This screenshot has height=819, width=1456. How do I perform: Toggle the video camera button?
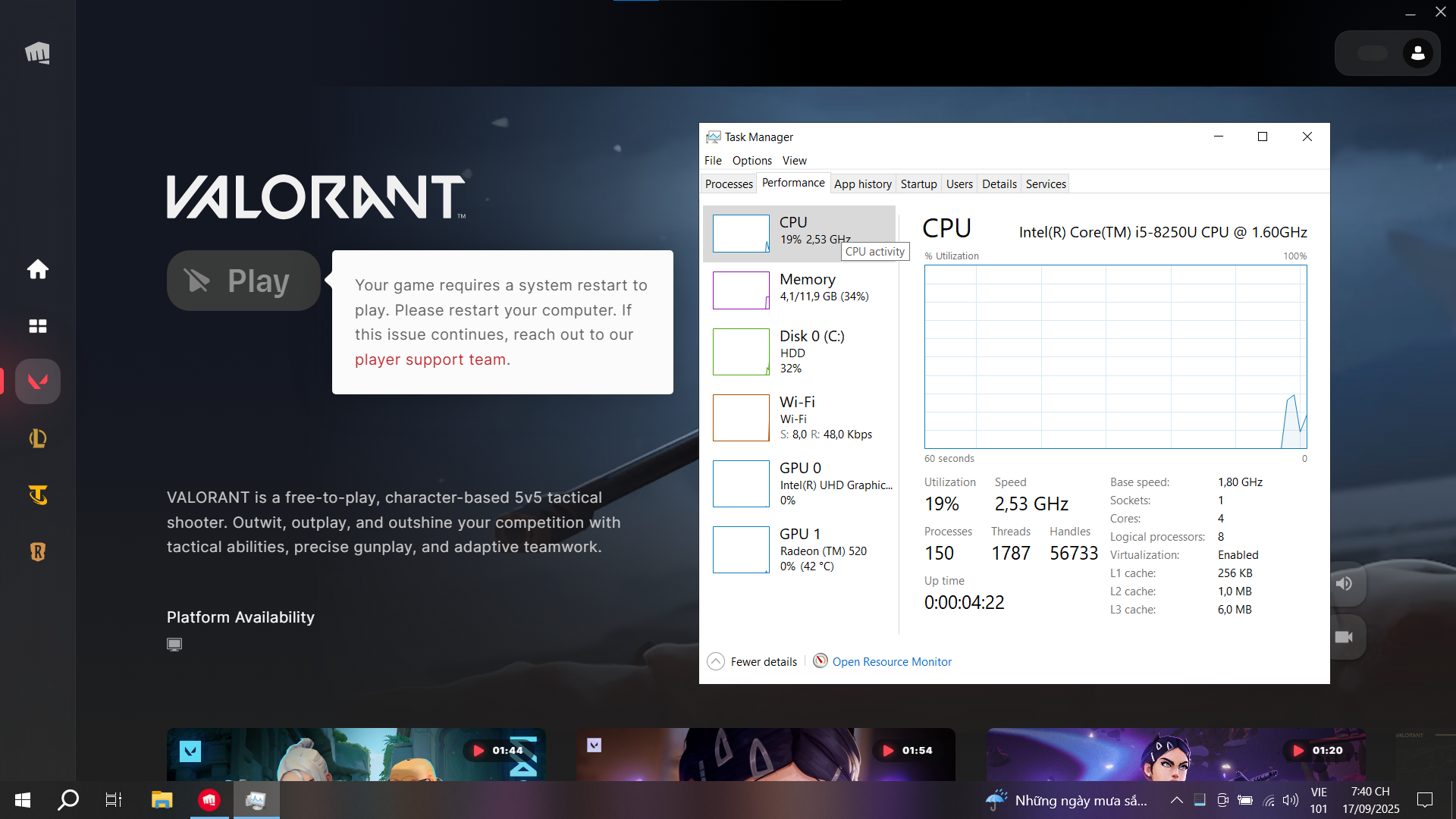pos(1344,637)
